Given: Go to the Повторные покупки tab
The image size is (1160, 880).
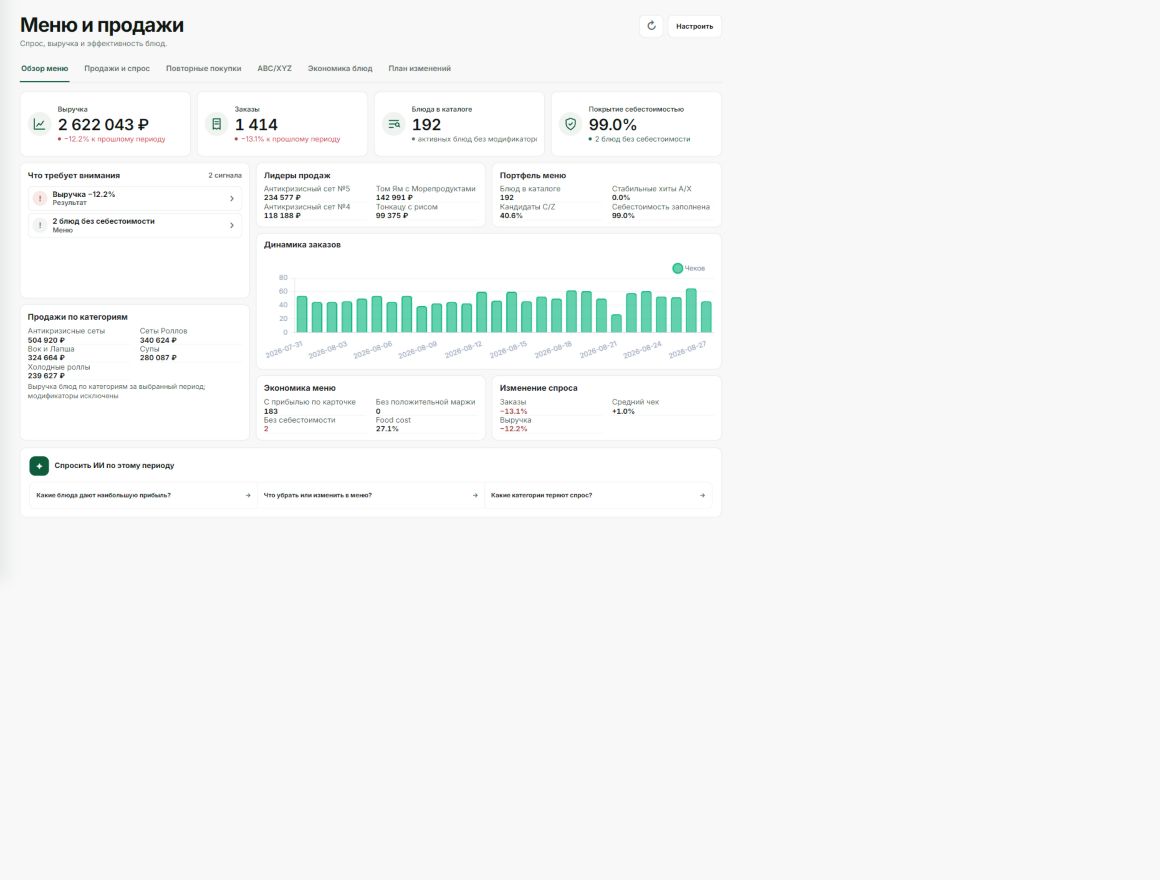Looking at the screenshot, I should tap(203, 69).
